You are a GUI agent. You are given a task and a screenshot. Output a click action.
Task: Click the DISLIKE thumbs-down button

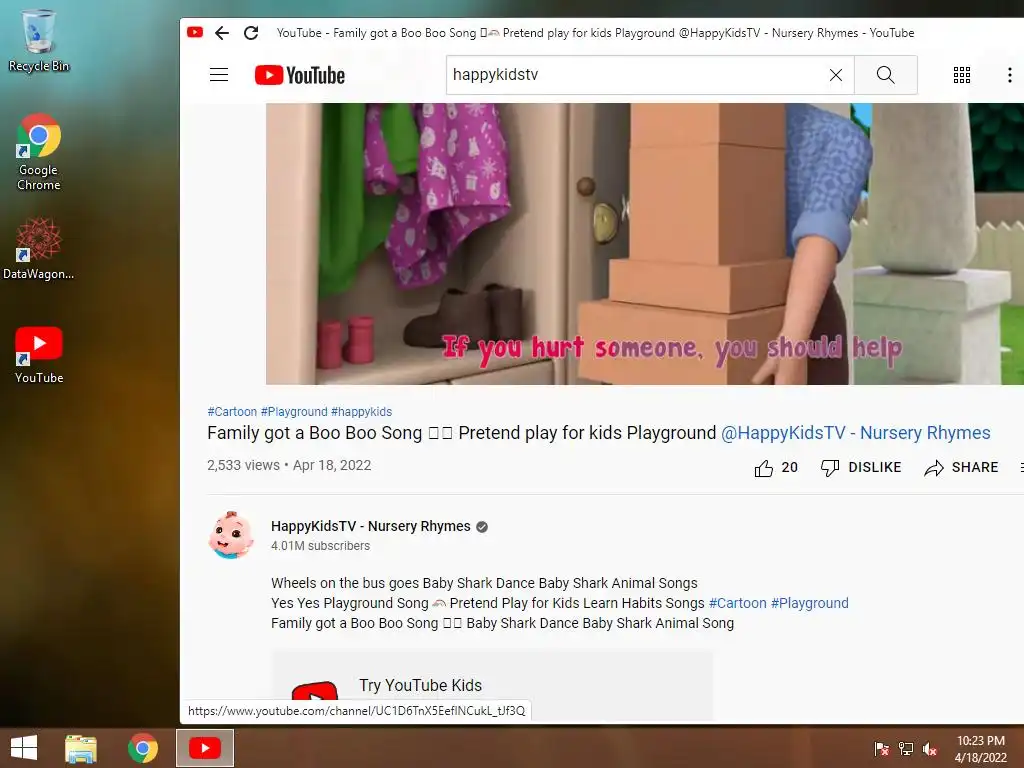pos(861,468)
